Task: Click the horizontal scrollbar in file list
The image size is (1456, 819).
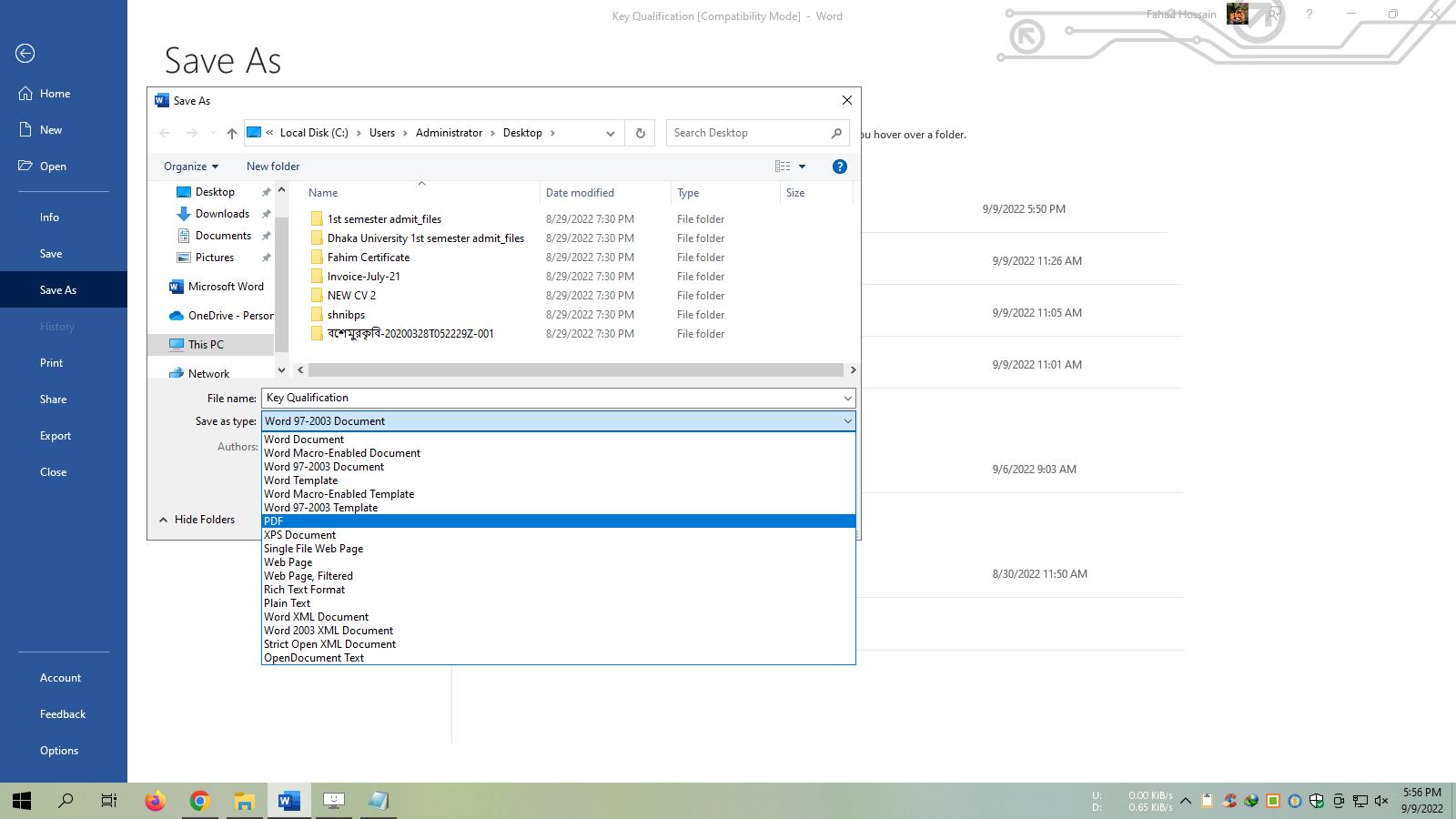Action: pyautogui.click(x=575, y=370)
